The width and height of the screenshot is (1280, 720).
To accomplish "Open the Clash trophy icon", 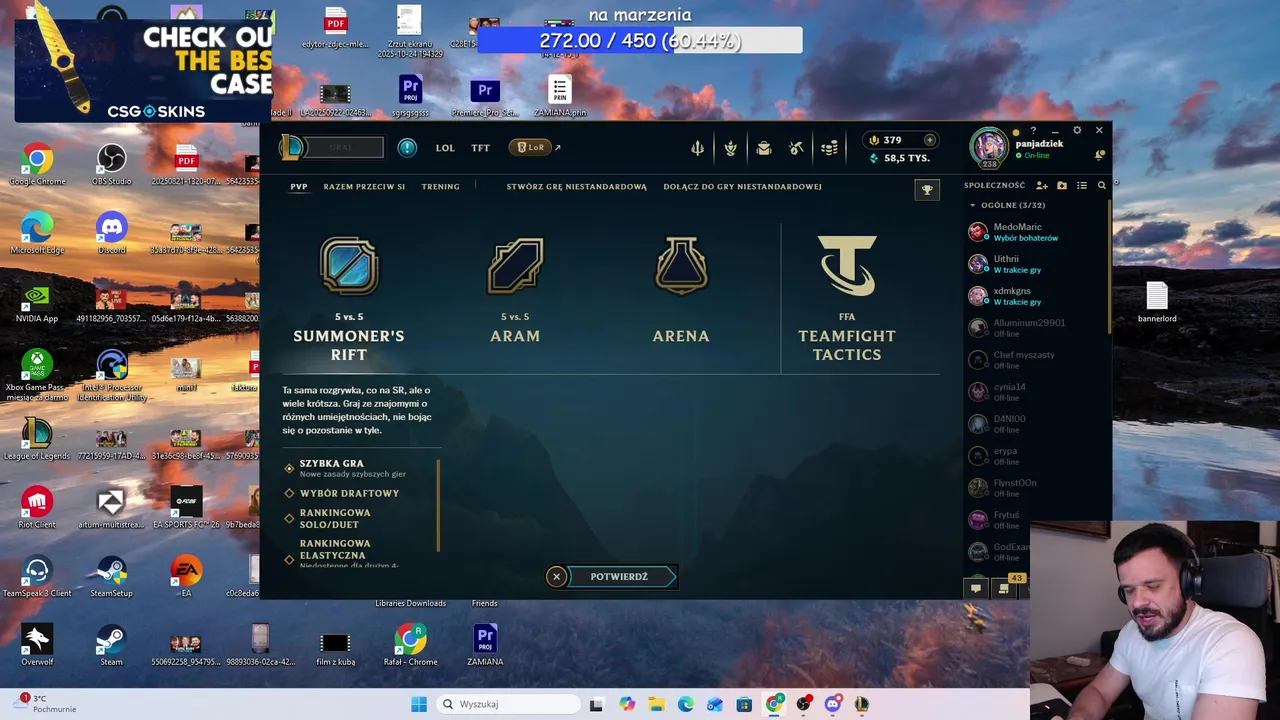I will (x=927, y=189).
